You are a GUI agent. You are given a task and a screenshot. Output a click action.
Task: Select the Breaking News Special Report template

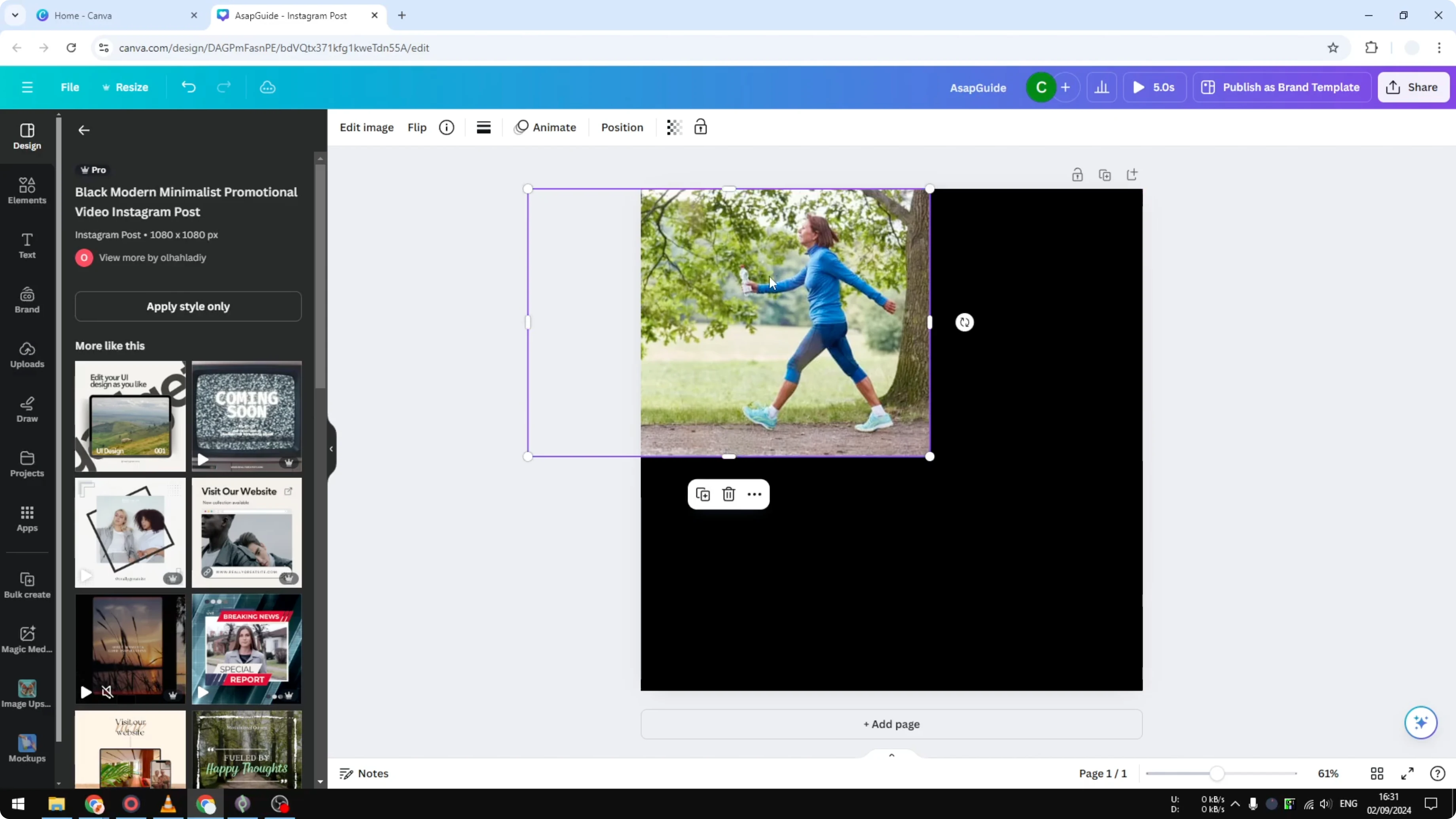click(246, 649)
